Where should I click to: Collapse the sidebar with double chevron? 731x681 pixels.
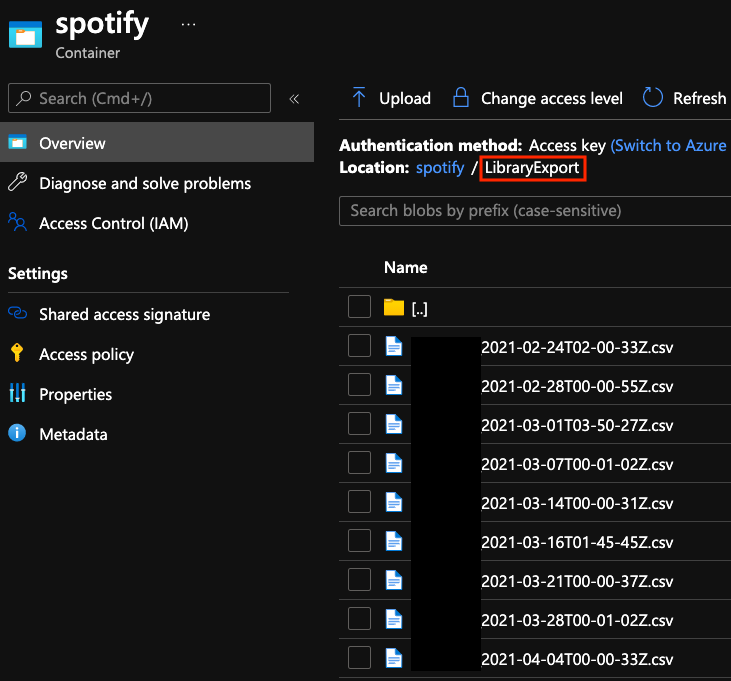coord(294,99)
